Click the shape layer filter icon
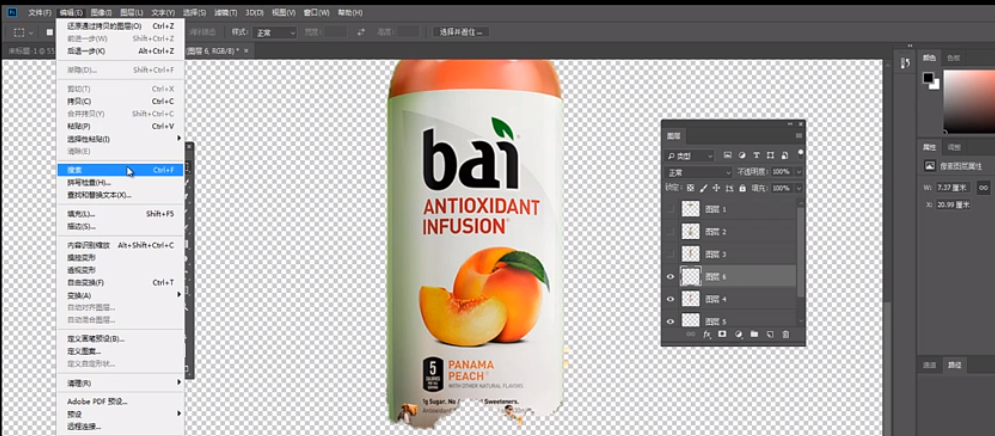995x436 pixels. pyautogui.click(x=770, y=155)
